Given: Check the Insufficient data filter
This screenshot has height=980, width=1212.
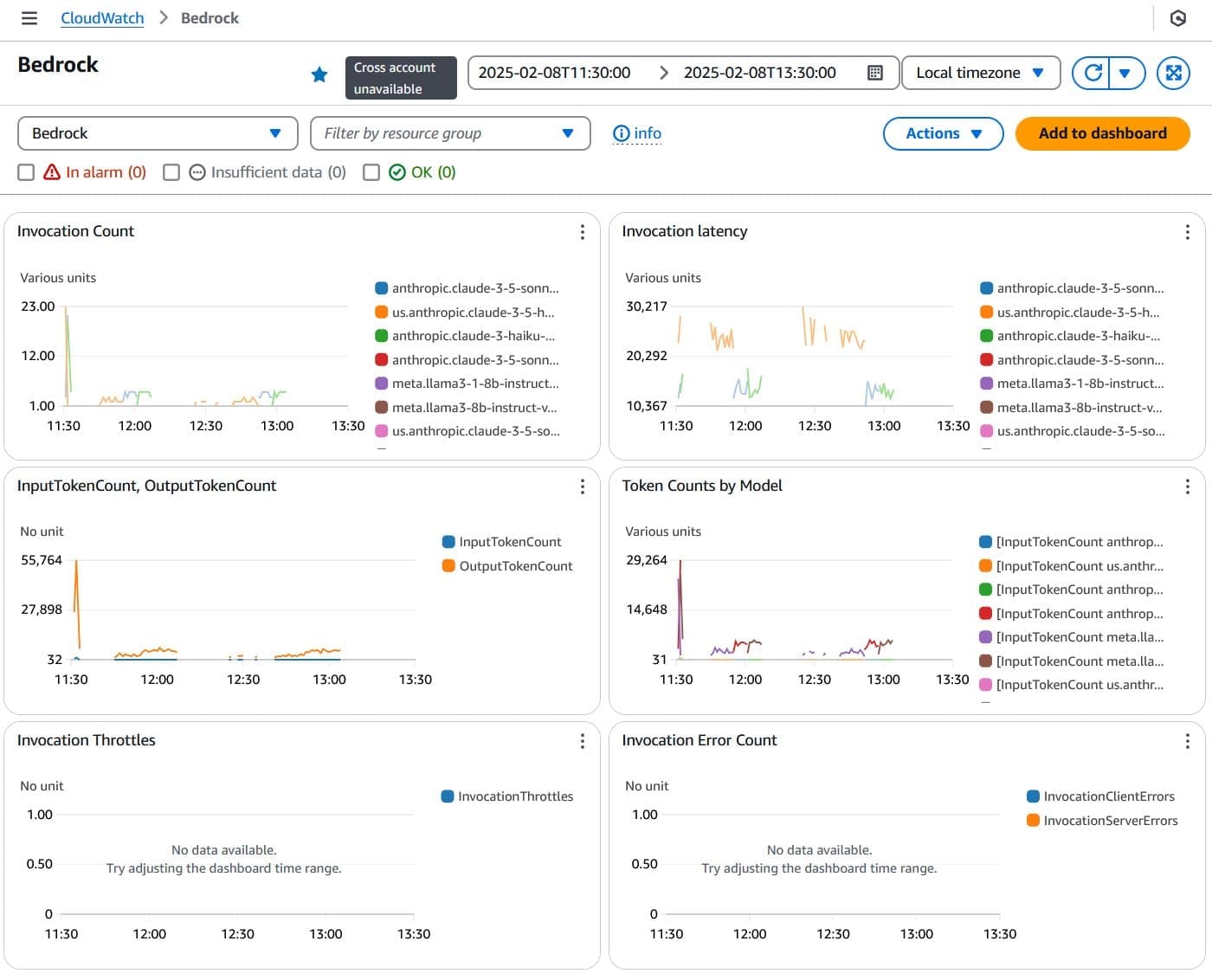Looking at the screenshot, I should [171, 172].
